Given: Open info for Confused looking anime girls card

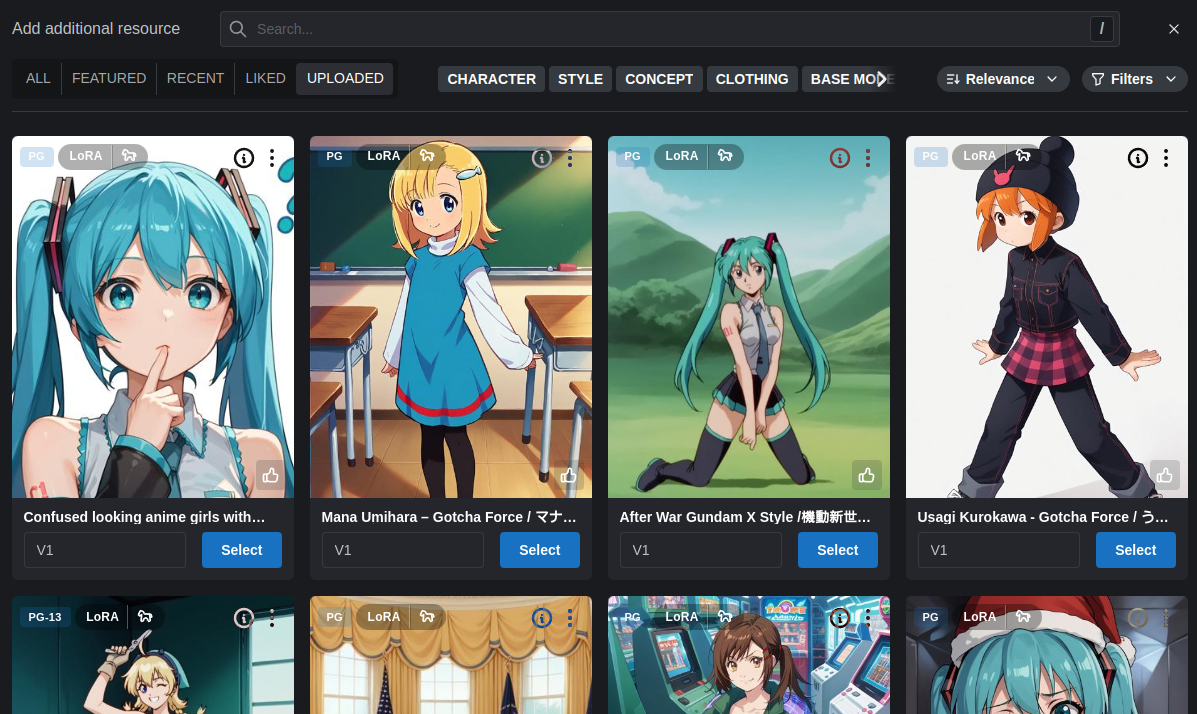Looking at the screenshot, I should 244,158.
